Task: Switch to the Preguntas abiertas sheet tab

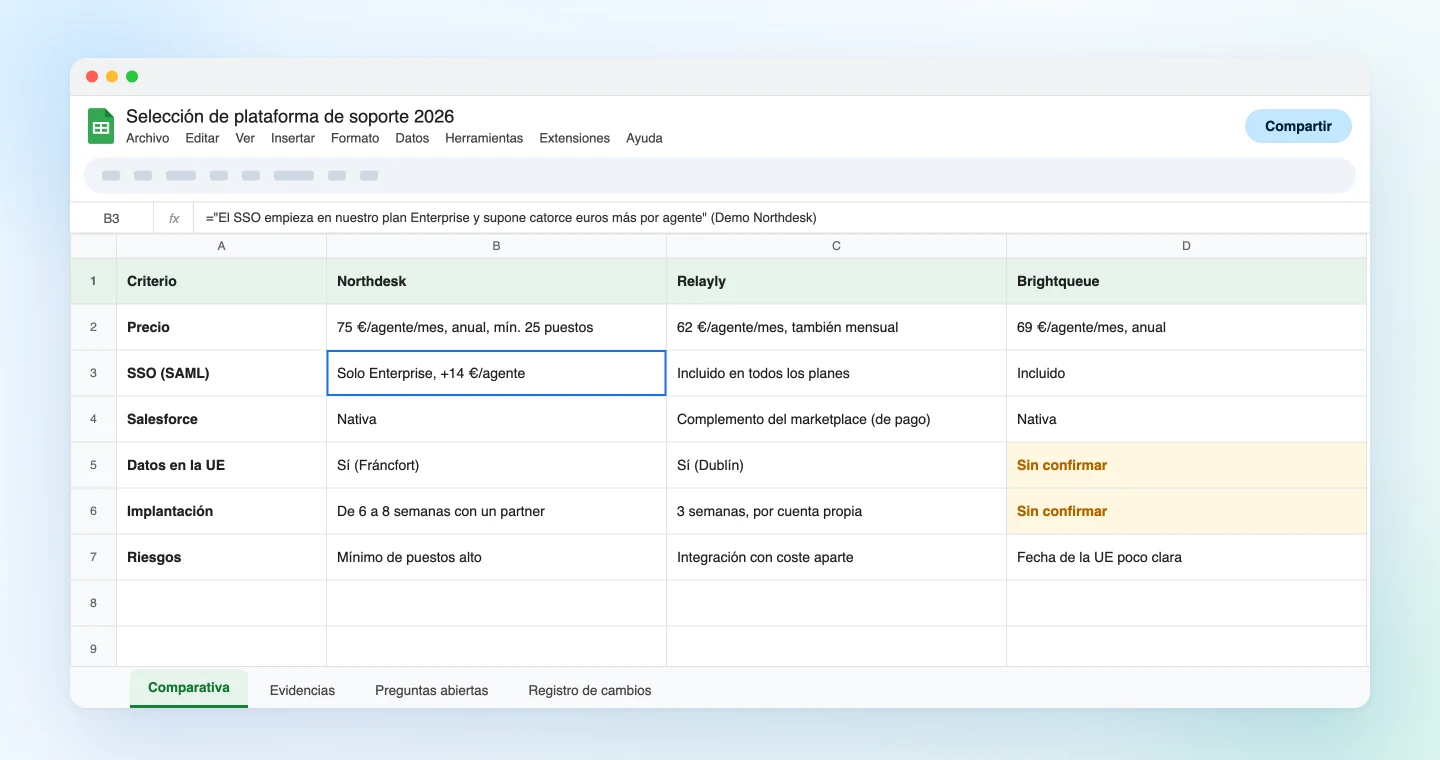Action: pyautogui.click(x=432, y=690)
